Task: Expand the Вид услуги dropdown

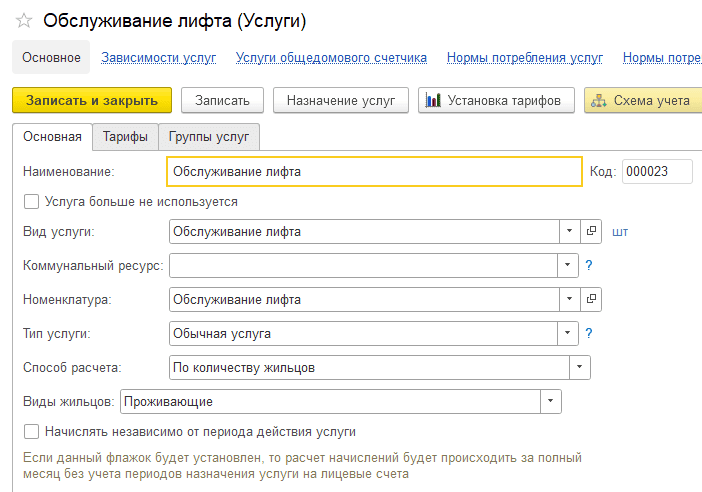Action: point(569,232)
